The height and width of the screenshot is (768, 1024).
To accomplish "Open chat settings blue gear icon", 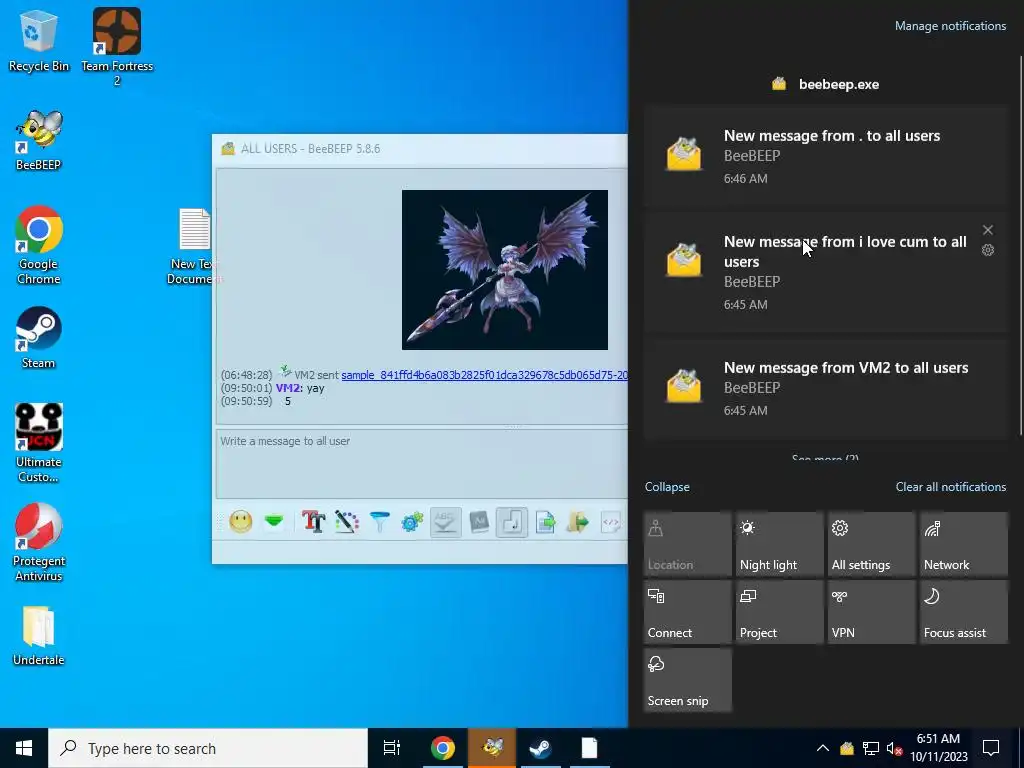I will pos(412,522).
